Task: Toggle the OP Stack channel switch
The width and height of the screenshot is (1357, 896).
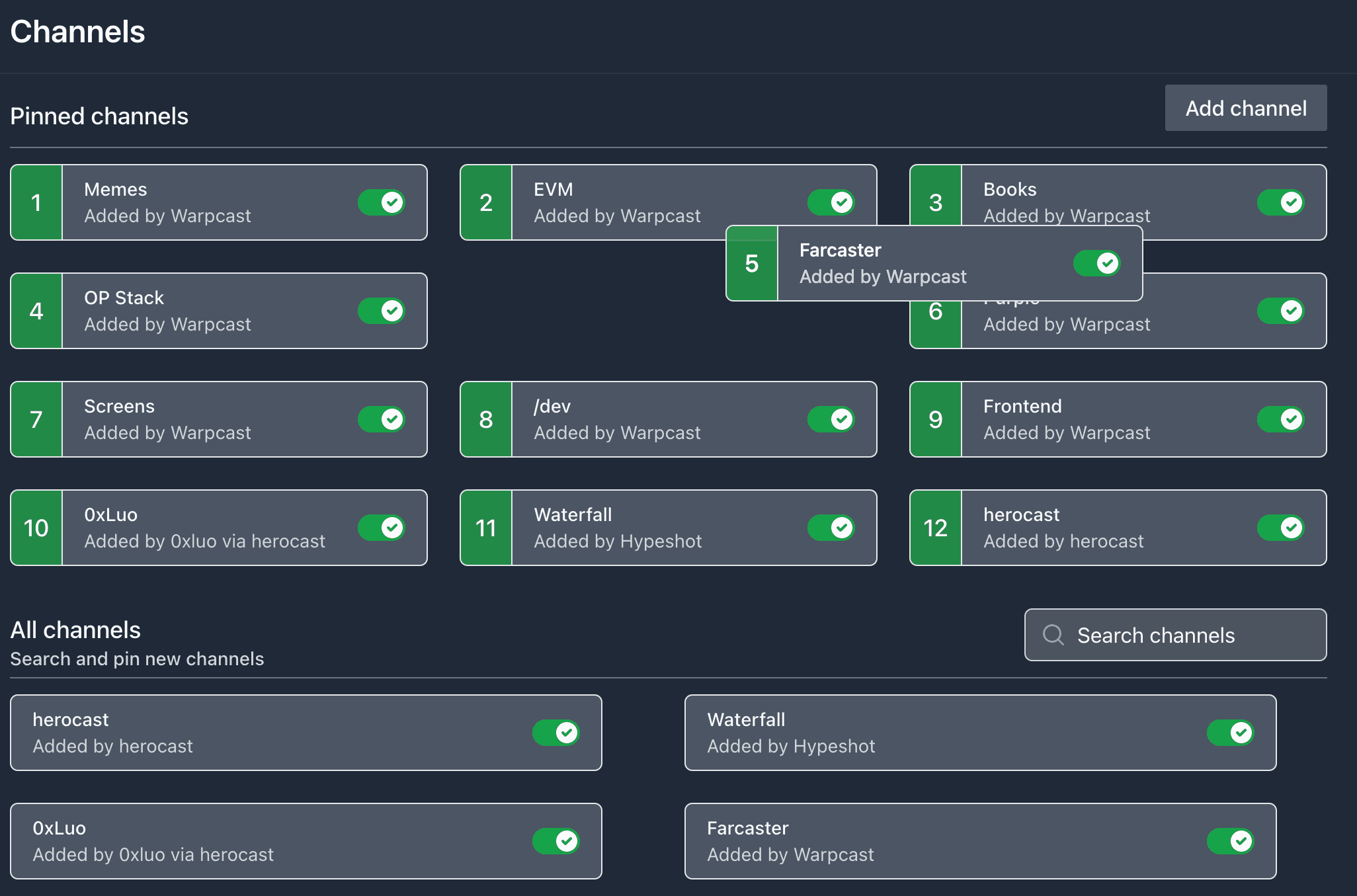Action: [382, 311]
